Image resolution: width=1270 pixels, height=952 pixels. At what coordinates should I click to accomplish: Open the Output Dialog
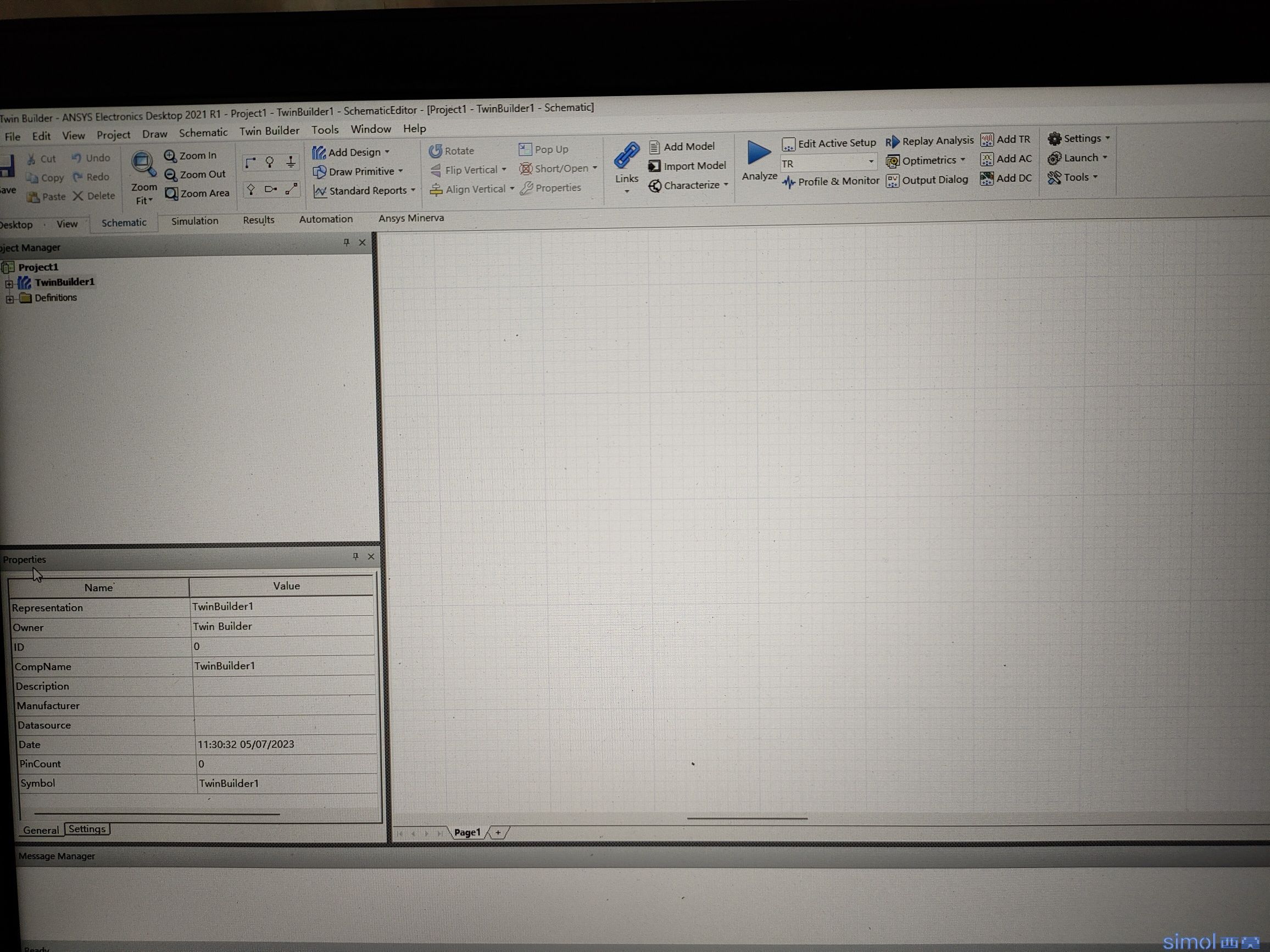pyautogui.click(x=927, y=180)
